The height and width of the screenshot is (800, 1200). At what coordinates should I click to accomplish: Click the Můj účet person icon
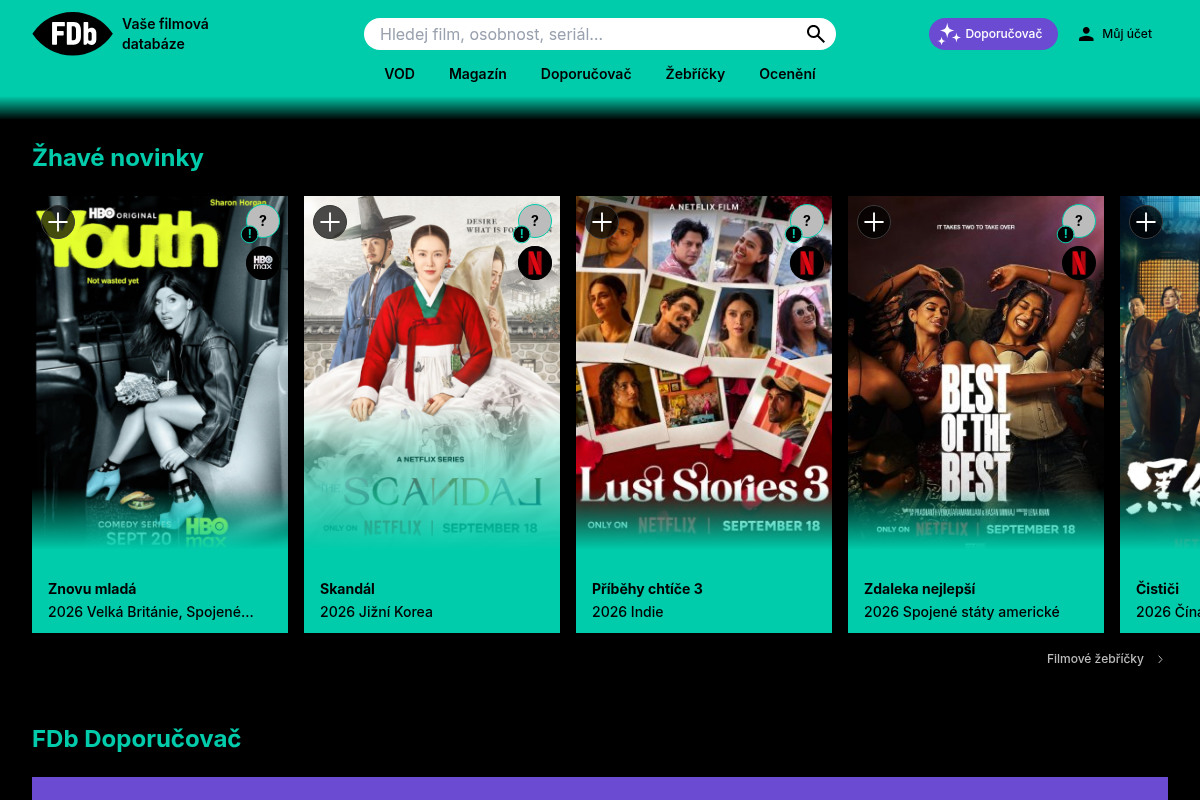tap(1086, 34)
